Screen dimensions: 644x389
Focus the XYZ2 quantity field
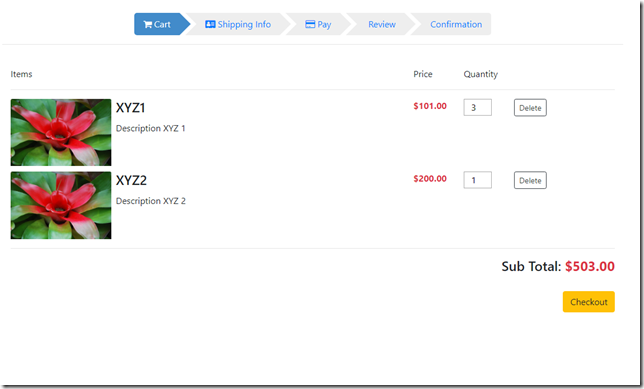pos(477,180)
